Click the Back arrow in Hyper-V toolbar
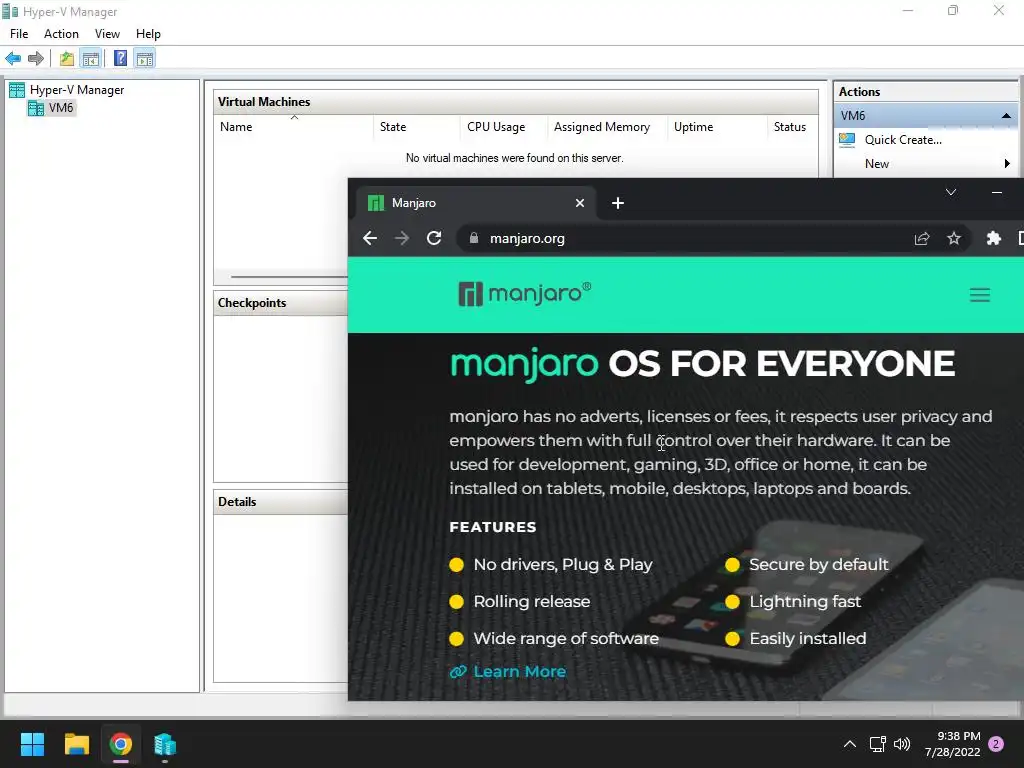This screenshot has width=1024, height=768. click(x=13, y=59)
